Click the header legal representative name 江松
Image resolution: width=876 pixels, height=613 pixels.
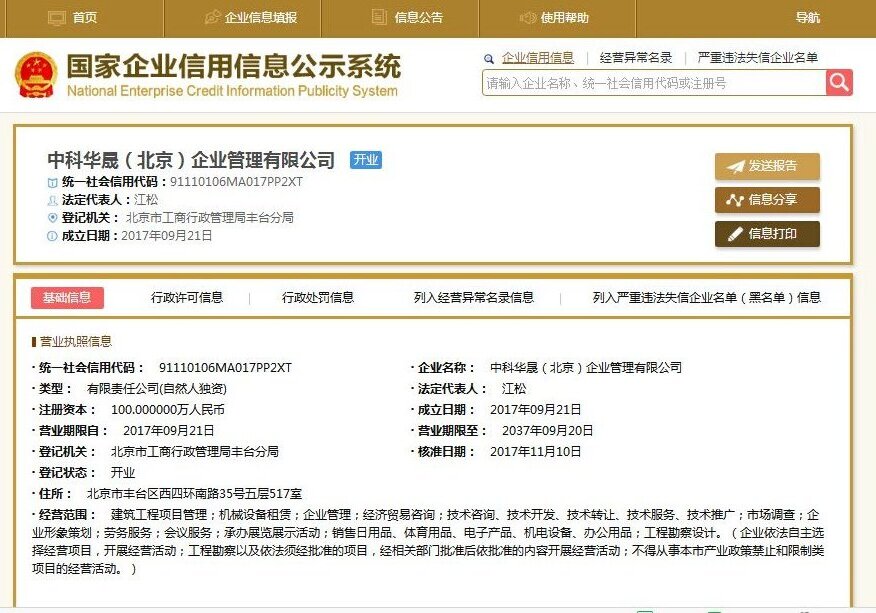[x=146, y=200]
